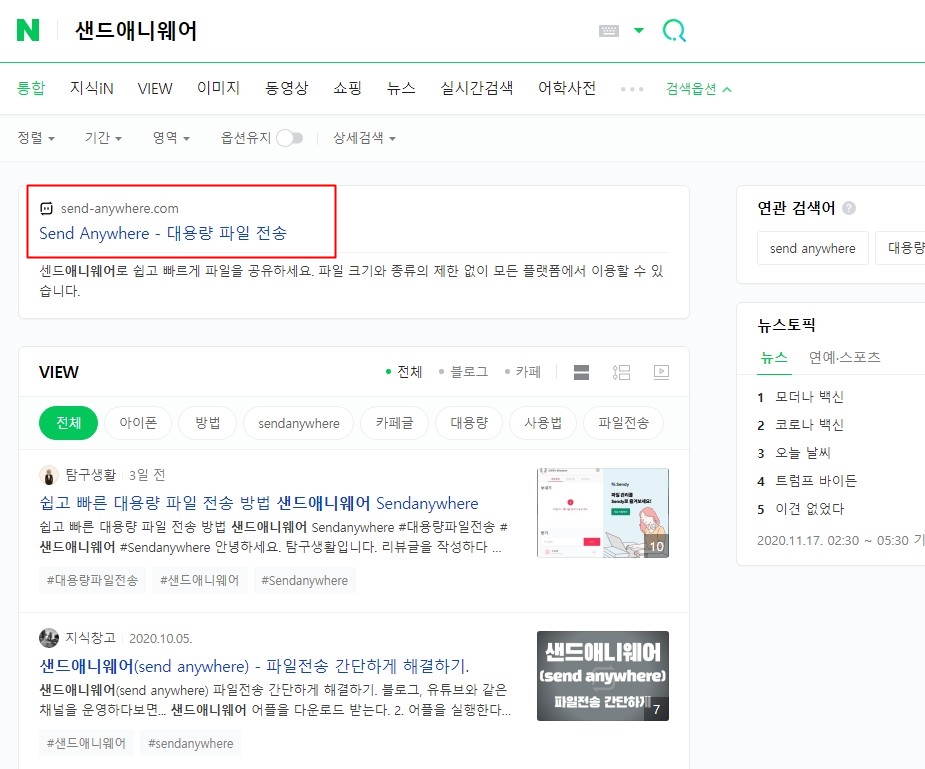Switch to the 지식iN tab

(91, 88)
